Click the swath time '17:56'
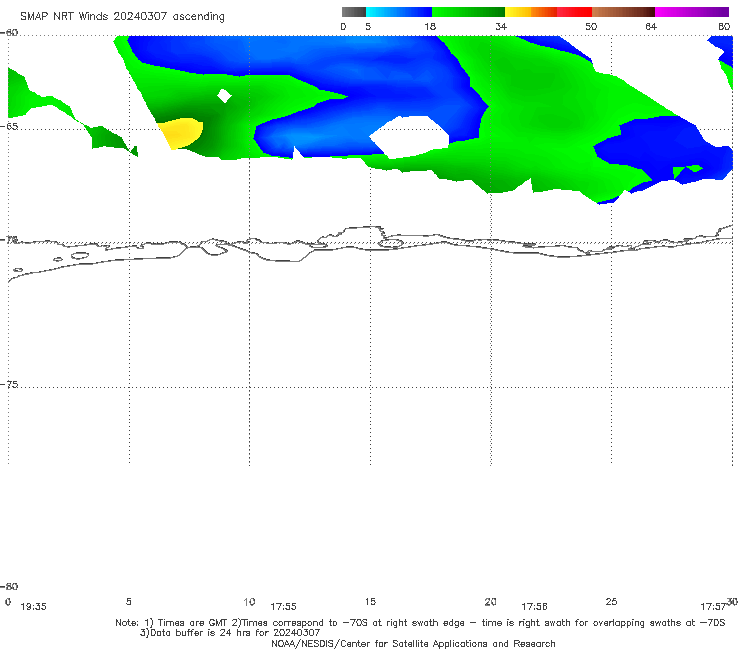The image size is (740, 650). pos(534,607)
